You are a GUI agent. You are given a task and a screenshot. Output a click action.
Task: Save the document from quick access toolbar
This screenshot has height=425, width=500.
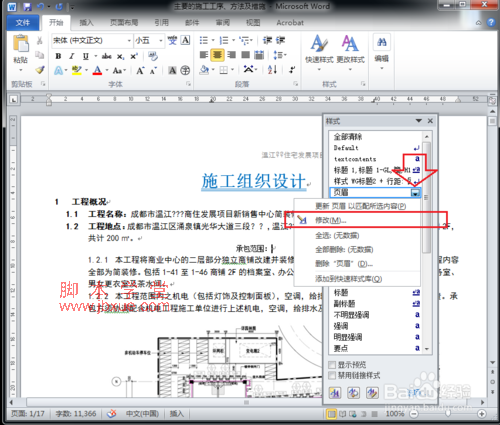(27, 6)
